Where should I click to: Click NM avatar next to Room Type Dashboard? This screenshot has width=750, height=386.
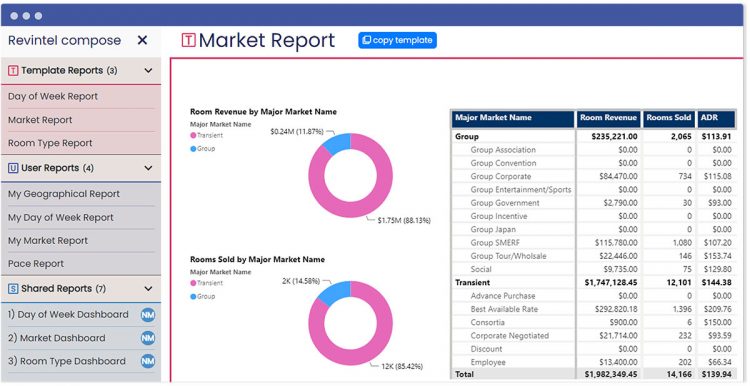coord(148,361)
